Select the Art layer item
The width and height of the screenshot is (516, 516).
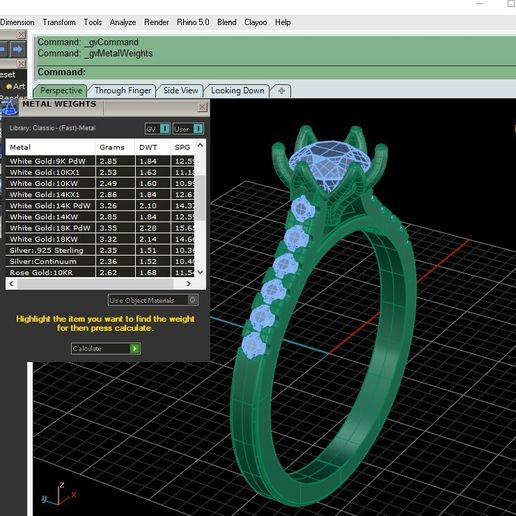coord(16,86)
